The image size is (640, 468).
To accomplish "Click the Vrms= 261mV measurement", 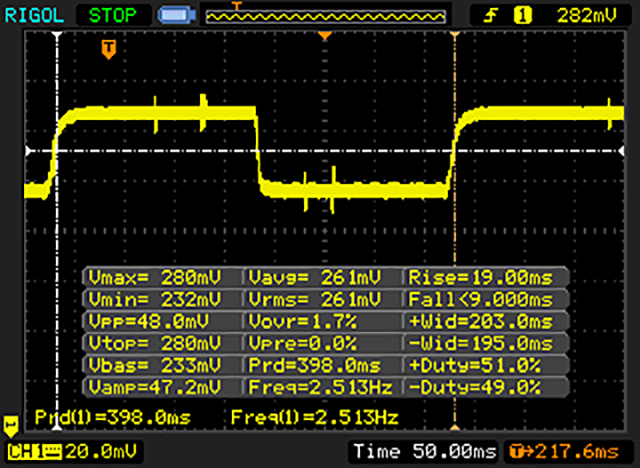I will pyautogui.click(x=315, y=299).
